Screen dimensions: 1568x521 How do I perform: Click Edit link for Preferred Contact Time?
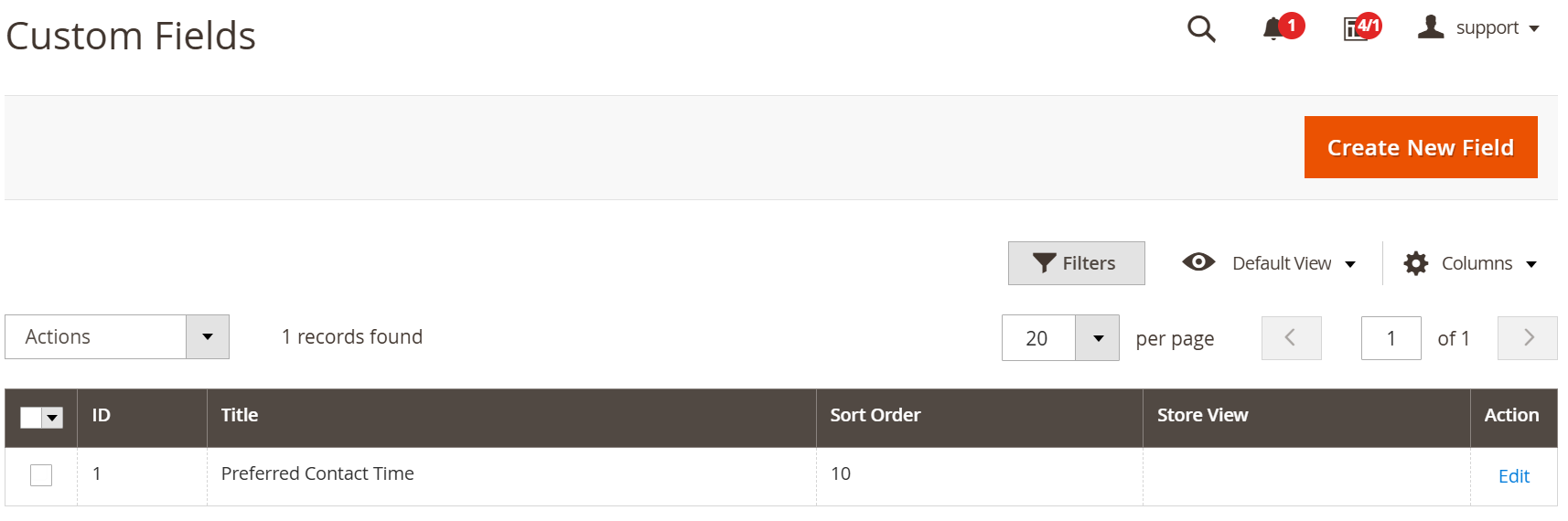pos(1514,476)
